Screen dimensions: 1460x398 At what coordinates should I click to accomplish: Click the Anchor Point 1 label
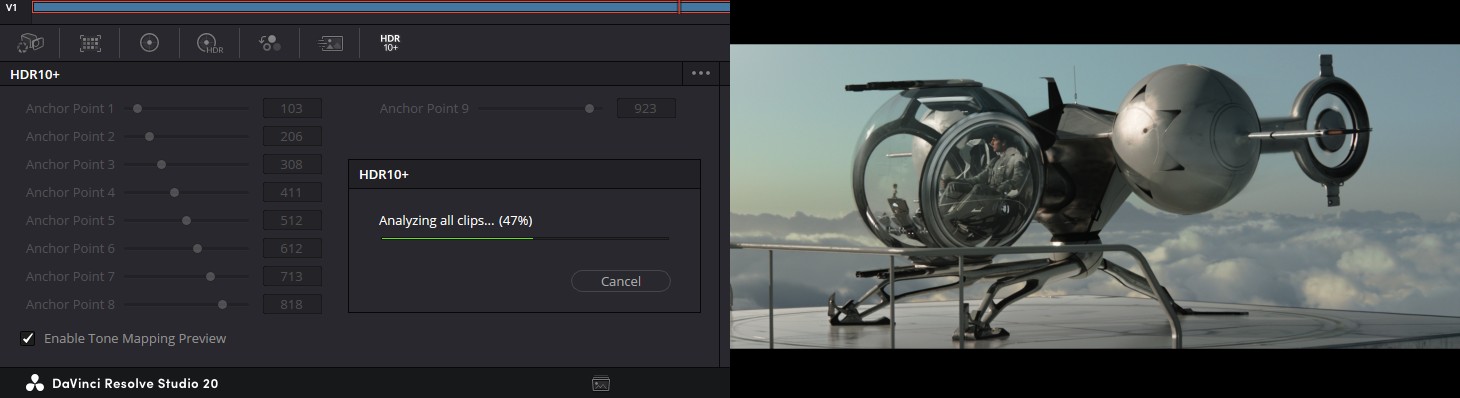click(x=70, y=108)
